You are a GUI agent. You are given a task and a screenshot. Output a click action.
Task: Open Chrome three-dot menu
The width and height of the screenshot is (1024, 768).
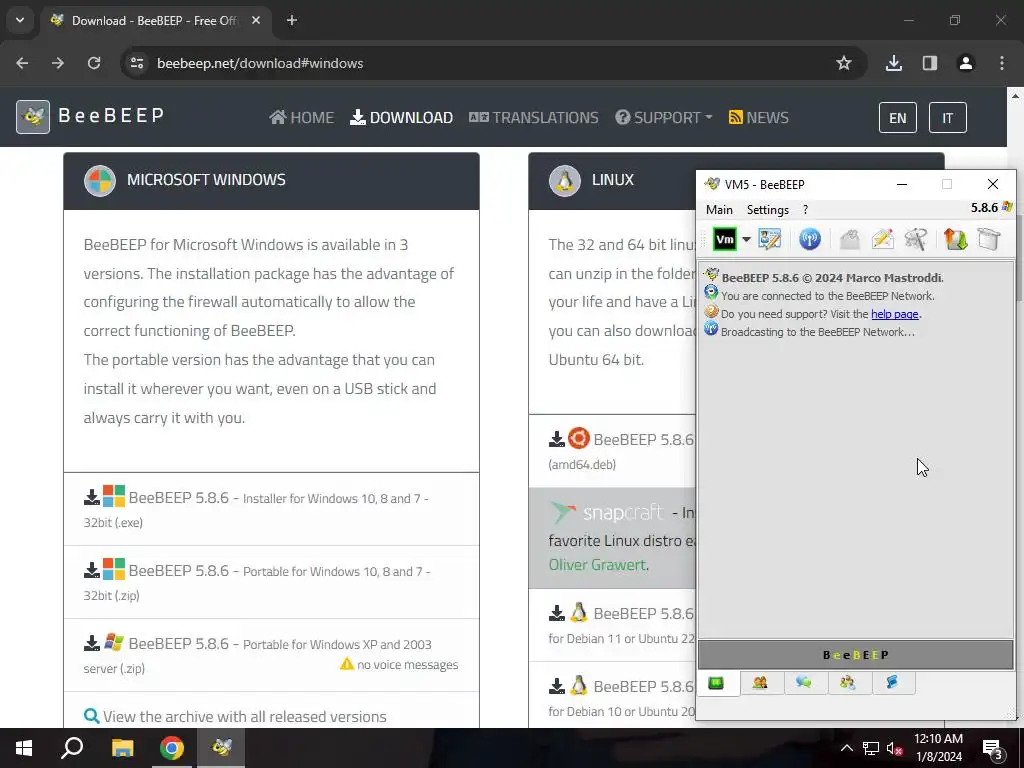pos(1002,63)
